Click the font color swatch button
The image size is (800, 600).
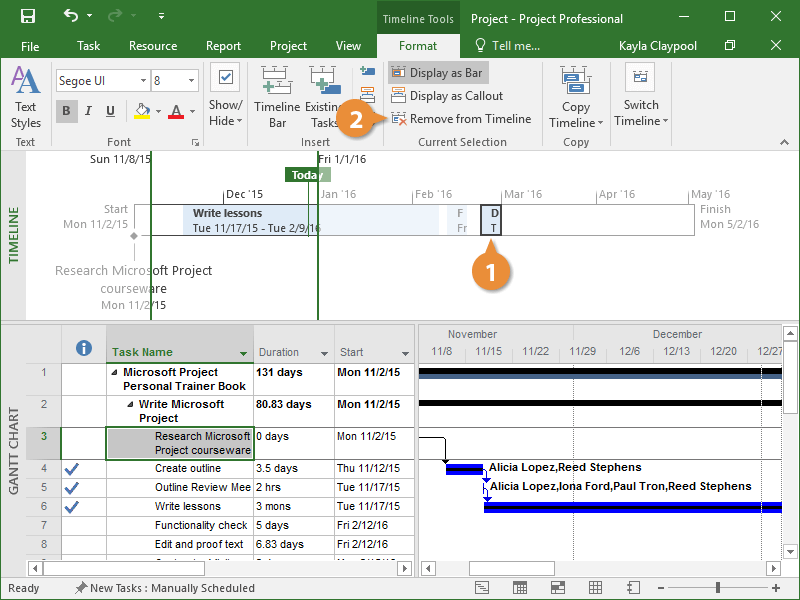coord(177,111)
